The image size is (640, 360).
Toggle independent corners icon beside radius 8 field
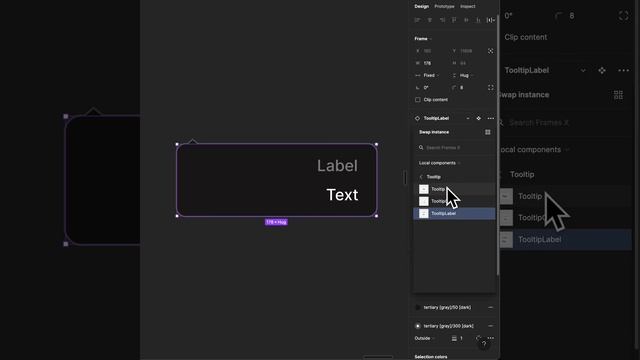491,88
